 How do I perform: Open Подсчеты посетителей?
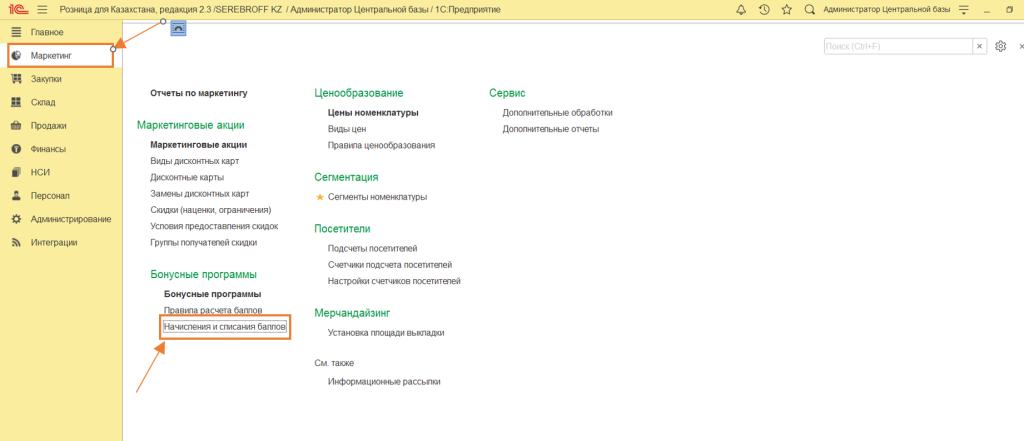point(372,248)
